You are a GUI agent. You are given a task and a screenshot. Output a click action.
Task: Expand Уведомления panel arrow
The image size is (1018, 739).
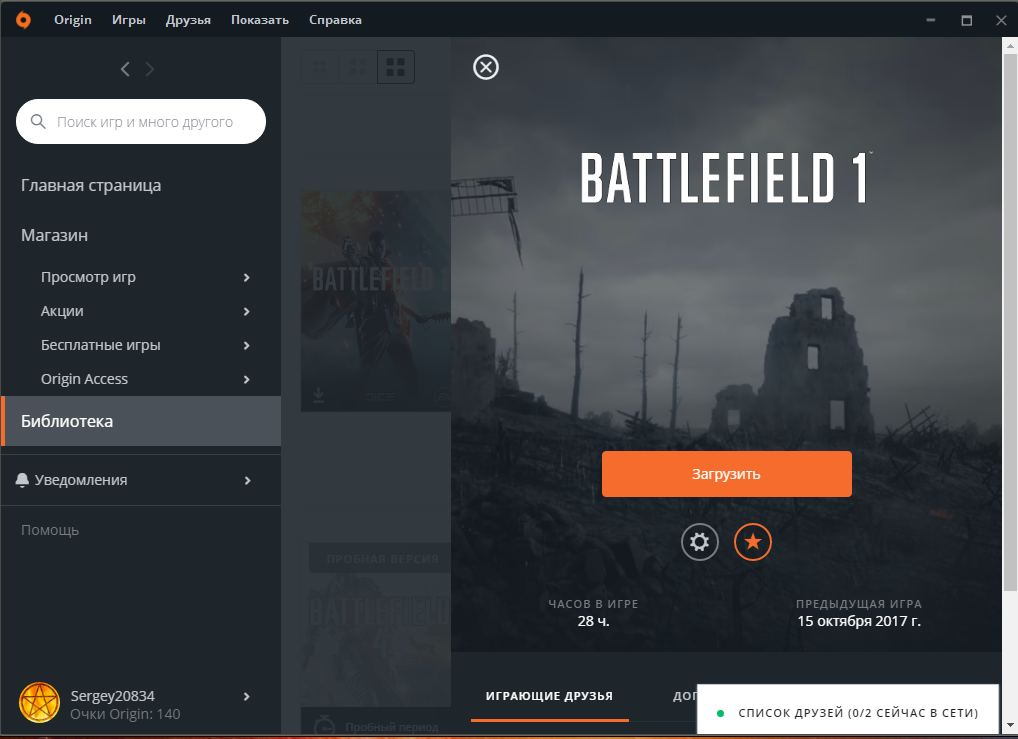tap(247, 481)
